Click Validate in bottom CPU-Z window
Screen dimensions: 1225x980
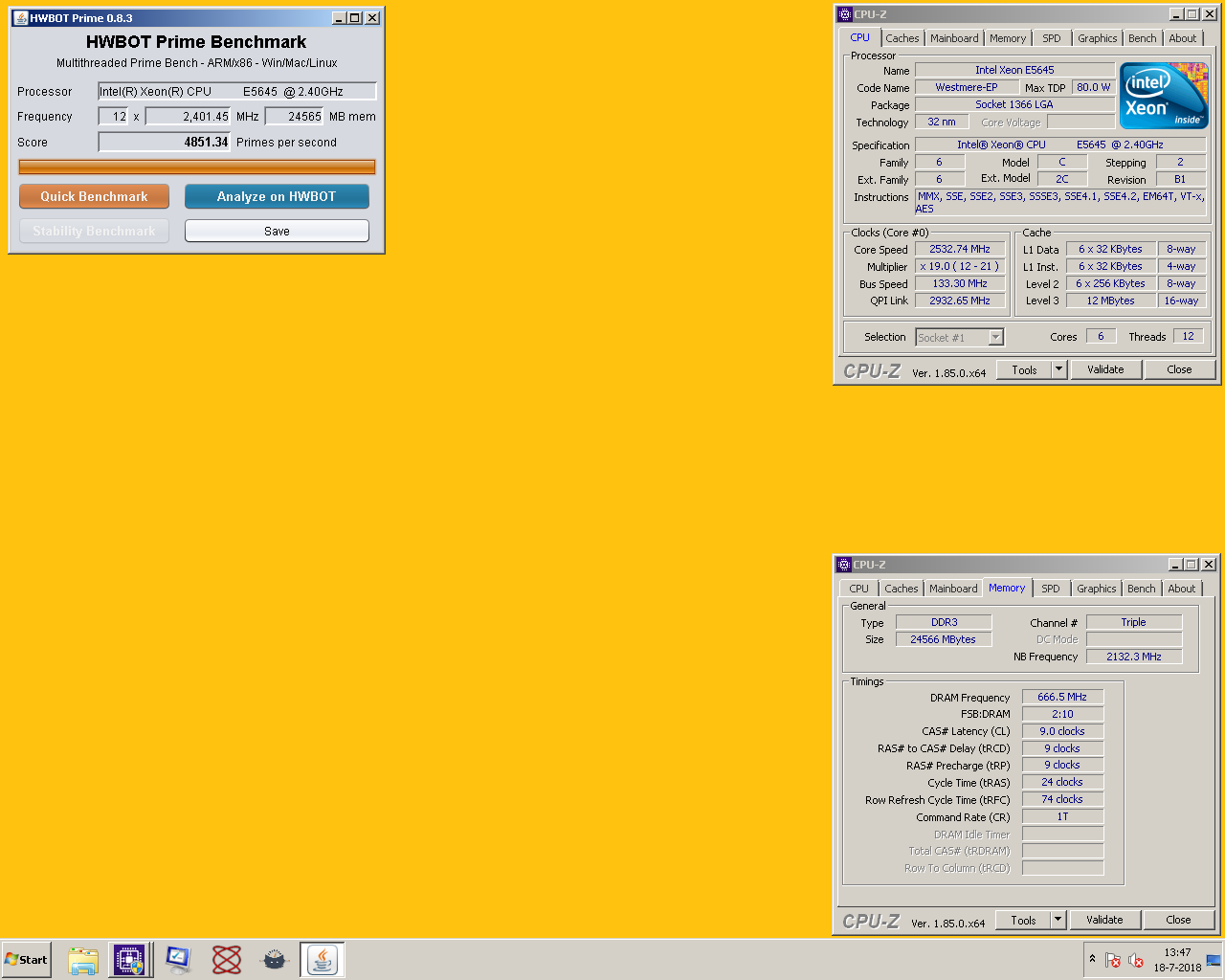pos(1104,920)
